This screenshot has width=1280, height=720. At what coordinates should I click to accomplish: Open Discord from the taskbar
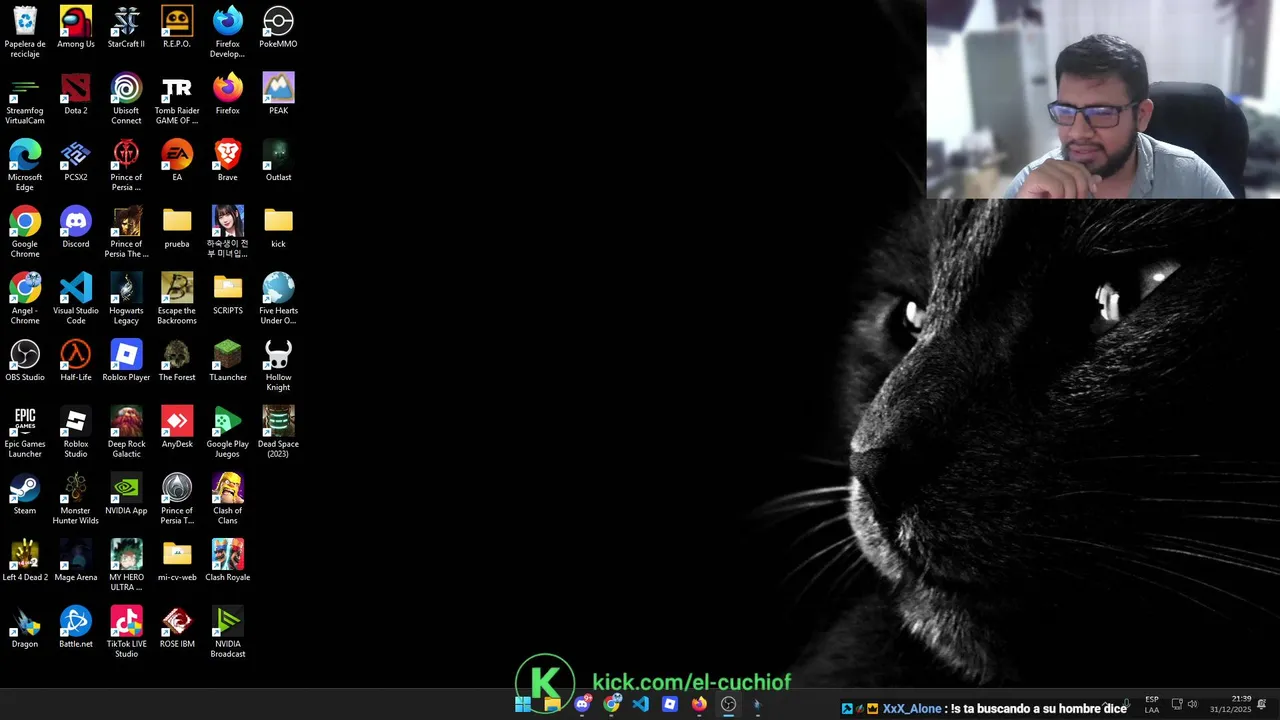[x=582, y=704]
